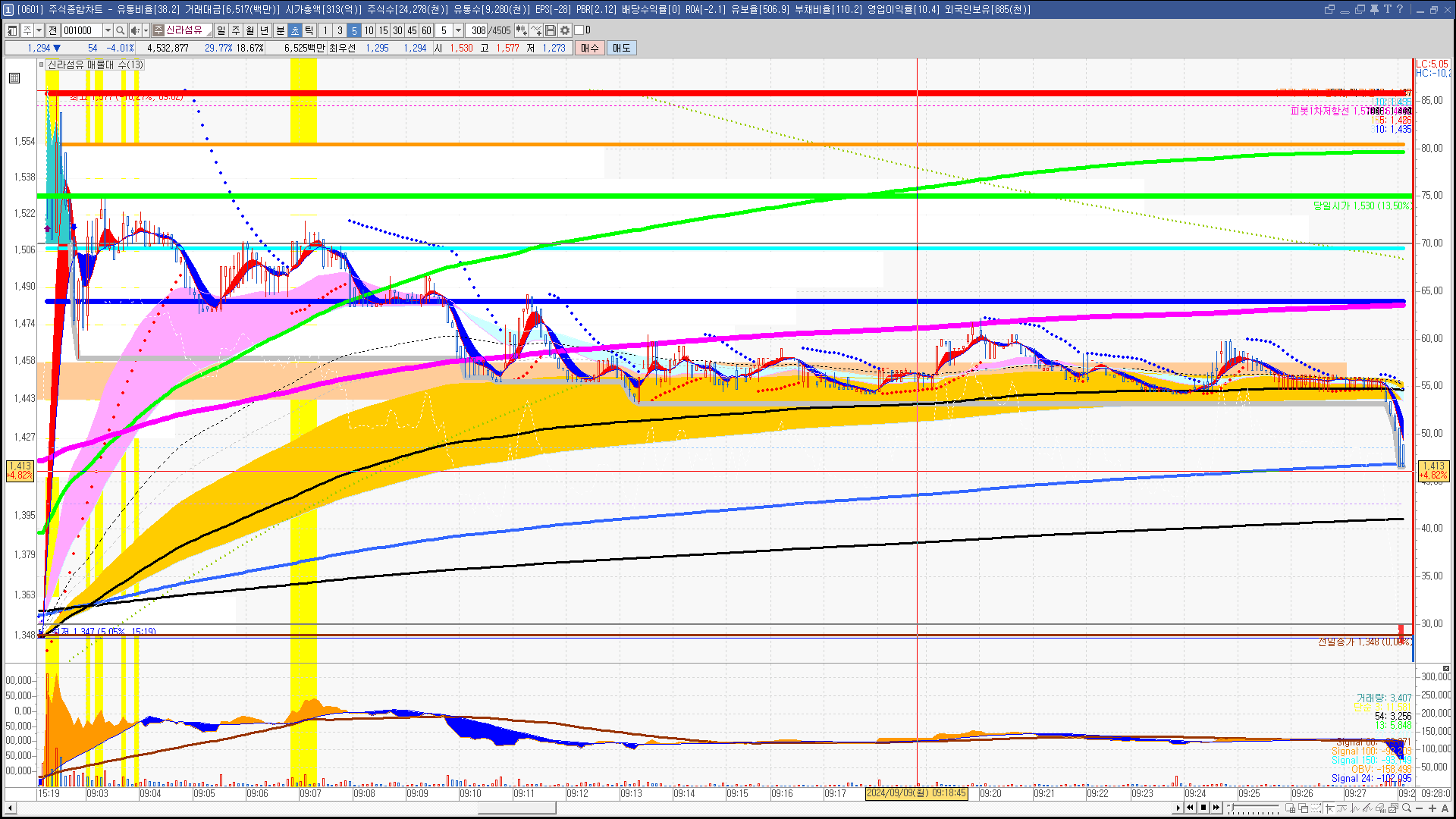Image resolution: width=1456 pixels, height=819 pixels.
Task: Select the 10 interval tab
Action: 369,30
